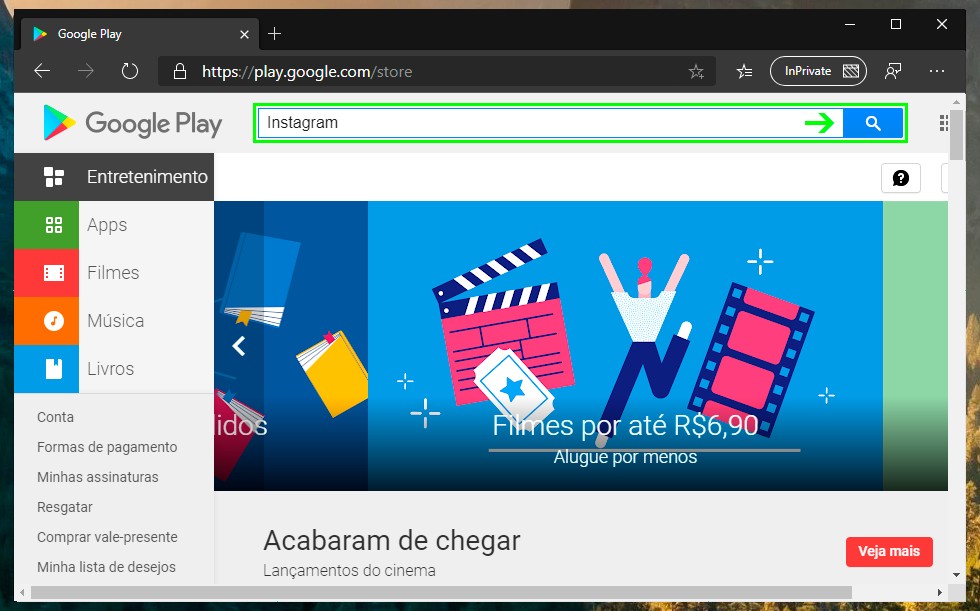Viewport: 980px width, 611px height.
Task: Click the blue Livros bookmark icon
Action: tap(54, 369)
